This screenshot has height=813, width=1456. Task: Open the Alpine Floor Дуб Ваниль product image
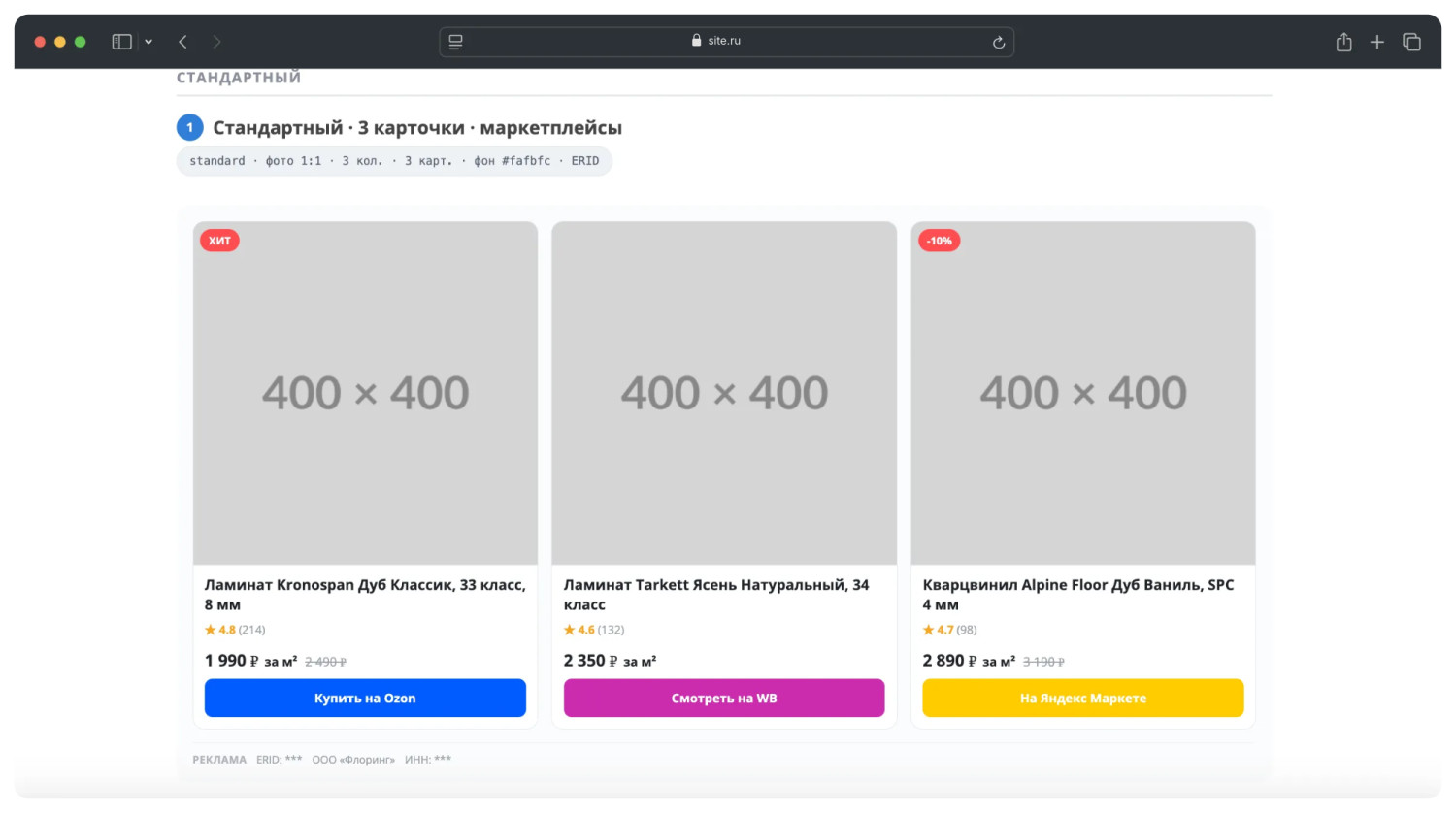click(1083, 393)
